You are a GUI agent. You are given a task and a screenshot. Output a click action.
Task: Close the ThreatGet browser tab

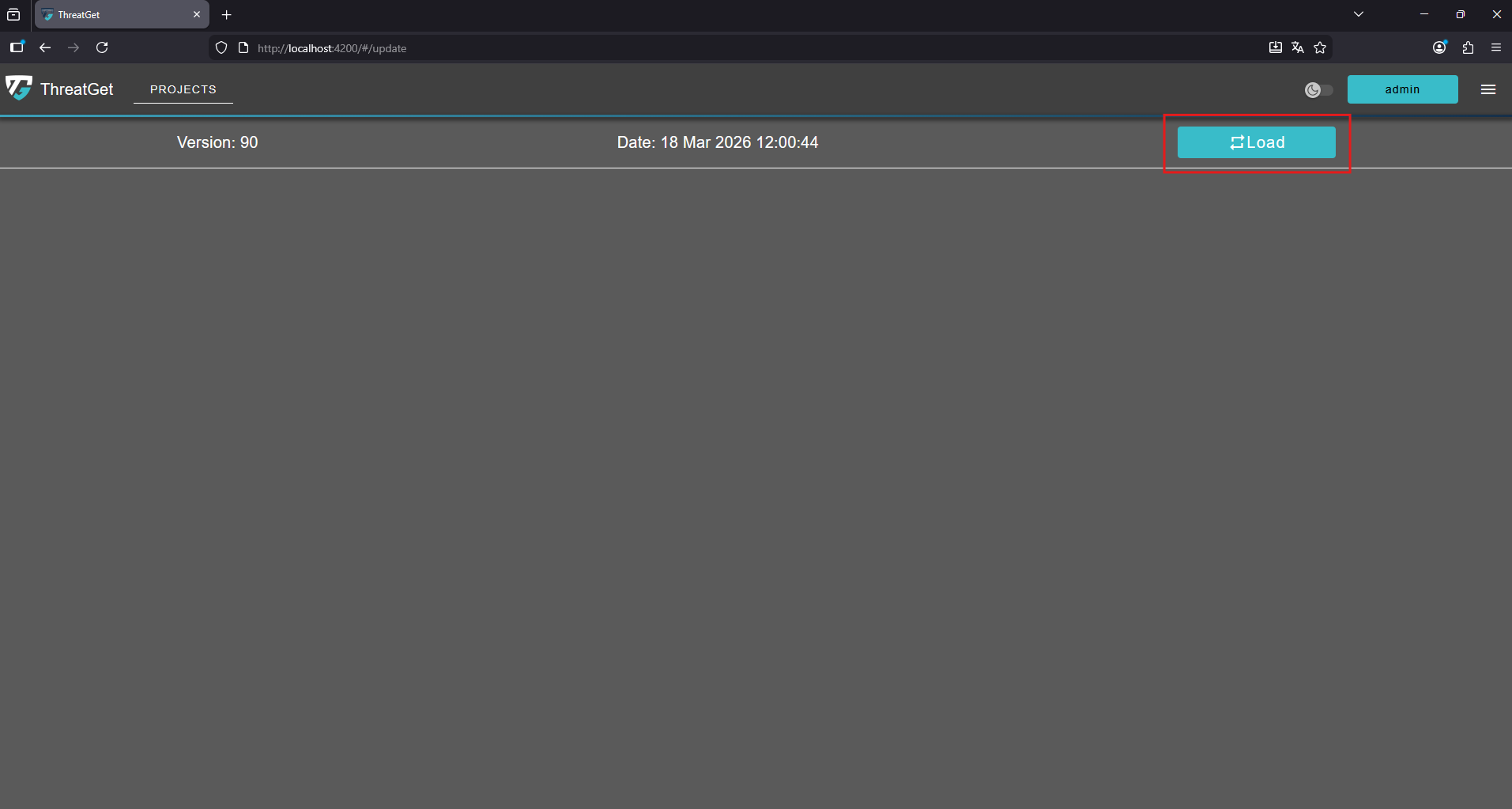tap(197, 15)
